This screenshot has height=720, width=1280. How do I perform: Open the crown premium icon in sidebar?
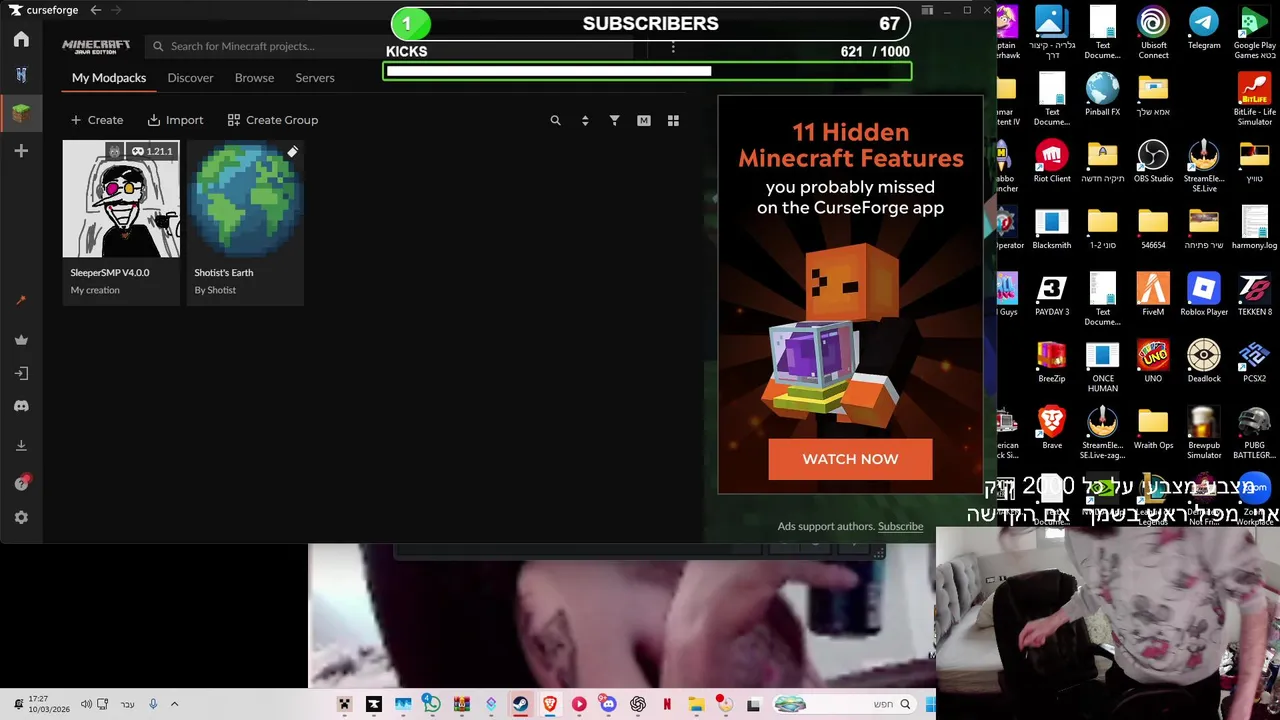[21, 340]
